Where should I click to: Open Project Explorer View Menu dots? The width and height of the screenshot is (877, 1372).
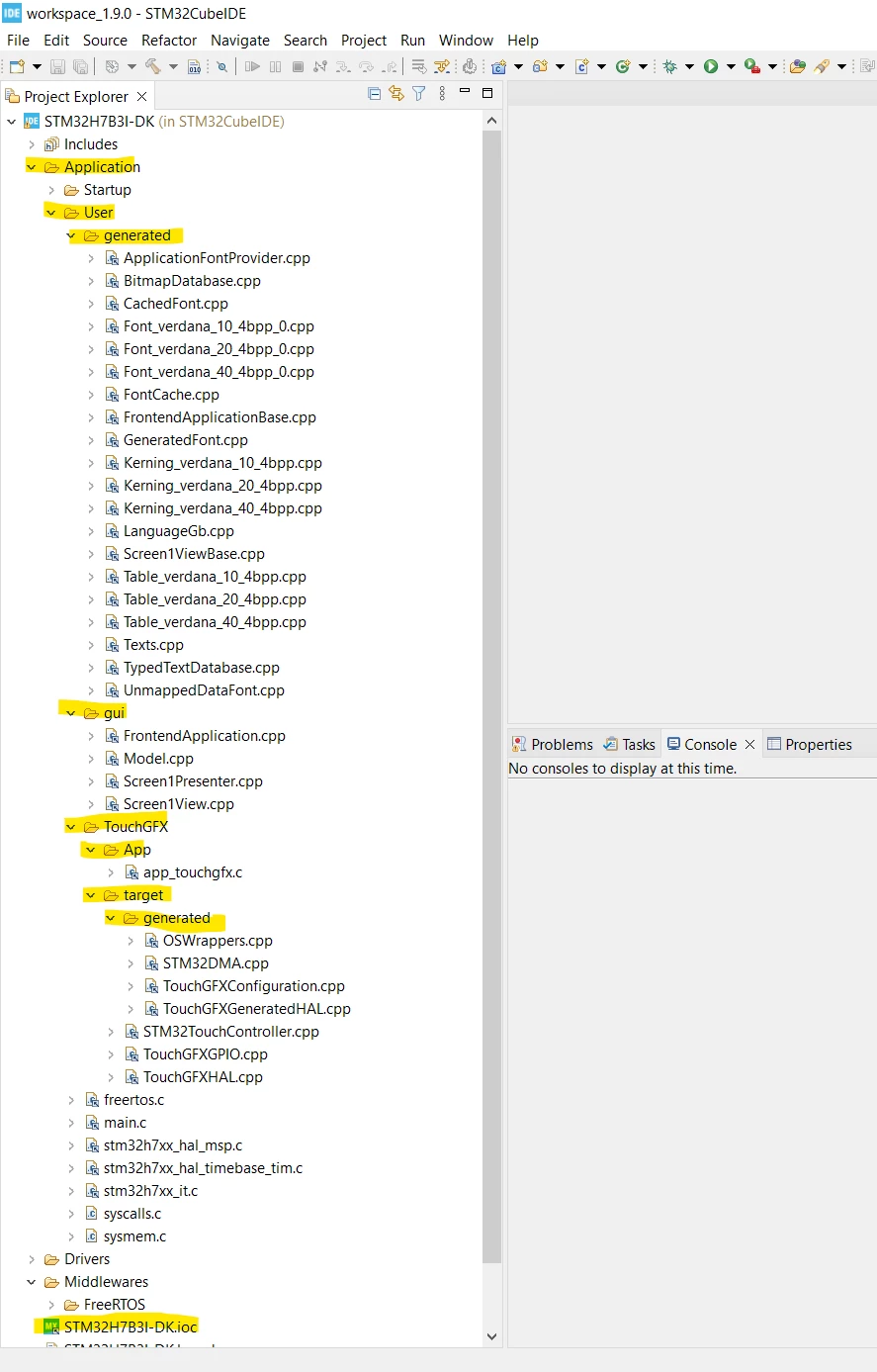pyautogui.click(x=442, y=94)
